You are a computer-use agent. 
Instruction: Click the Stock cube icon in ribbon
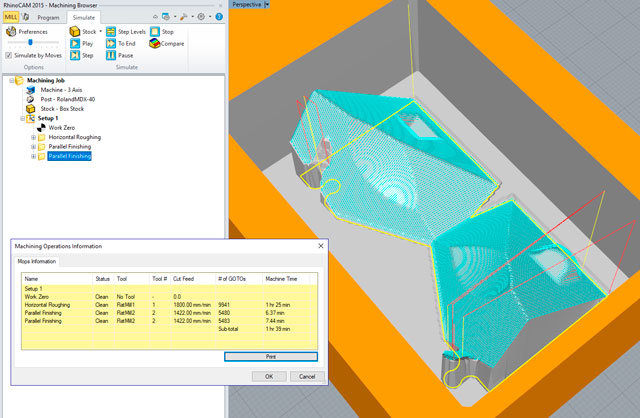pos(74,31)
